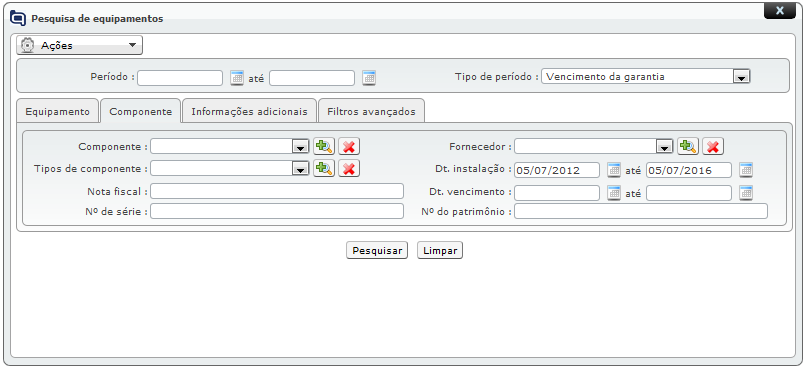Image resolution: width=806 pixels, height=369 pixels.
Task: Clear Componente with the red X
Action: tap(349, 146)
